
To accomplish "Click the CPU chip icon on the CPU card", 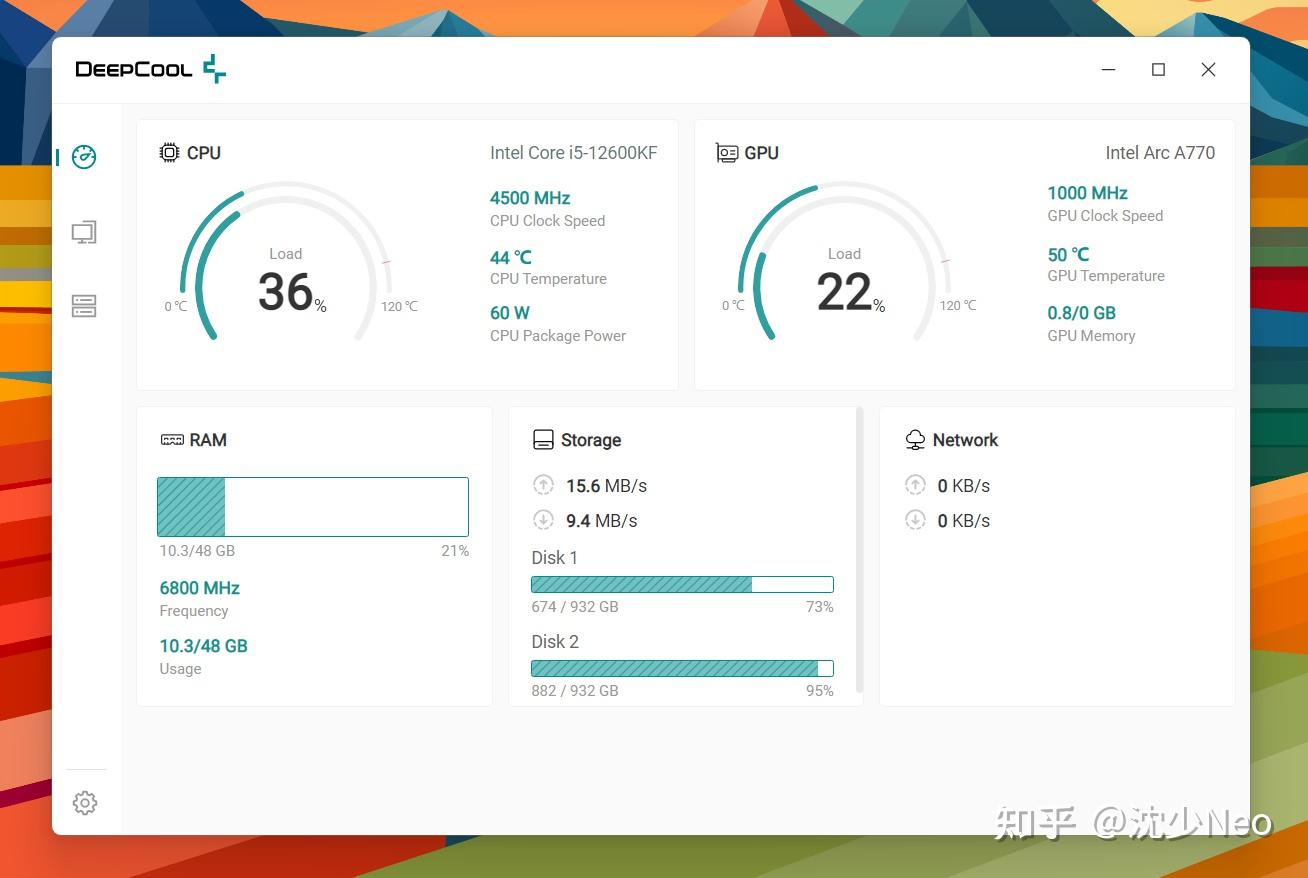I will (x=169, y=152).
